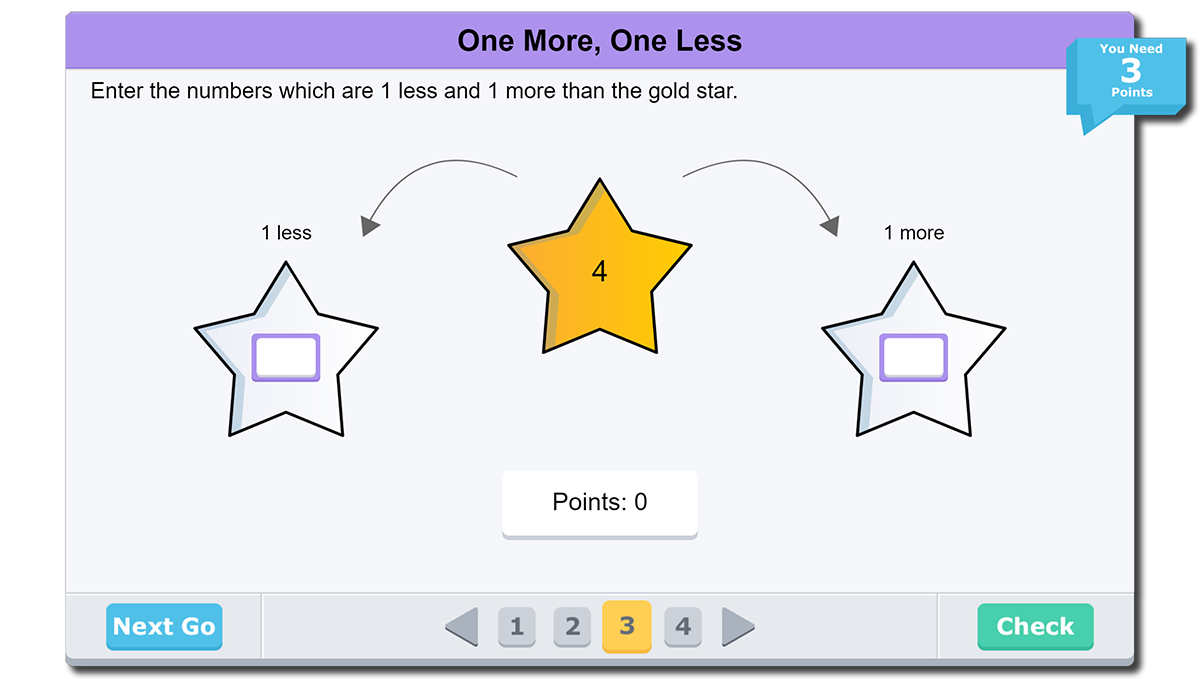Click the 'One More, One Less' title bar

pyautogui.click(x=599, y=41)
